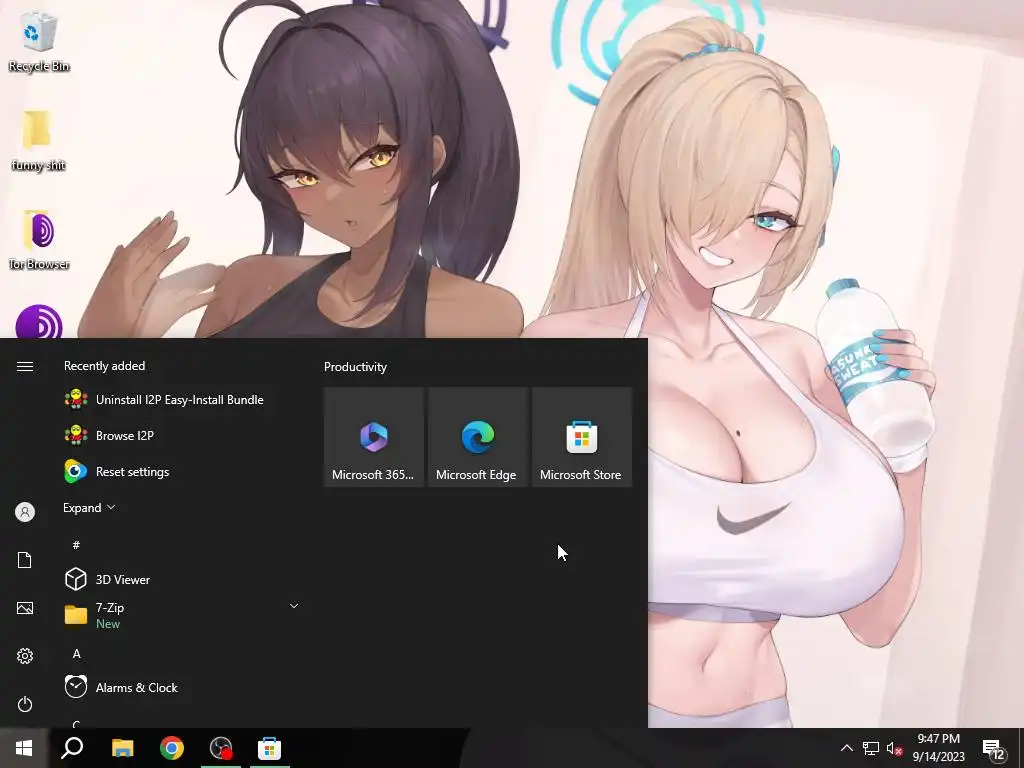Select the yellow folder on the desktop
This screenshot has height=768, width=1024.
tap(37, 140)
